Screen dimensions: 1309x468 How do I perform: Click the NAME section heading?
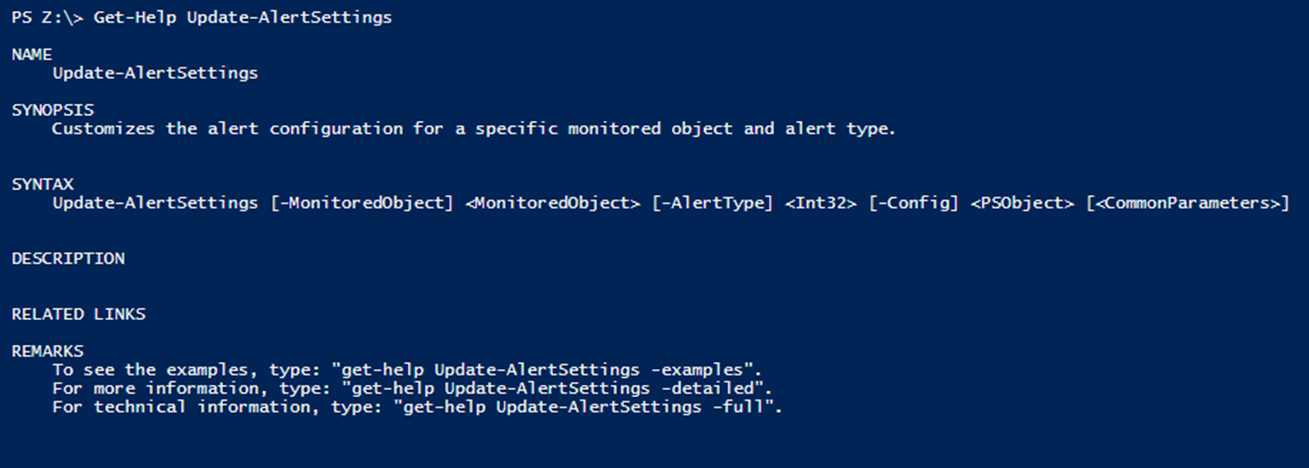(31, 54)
